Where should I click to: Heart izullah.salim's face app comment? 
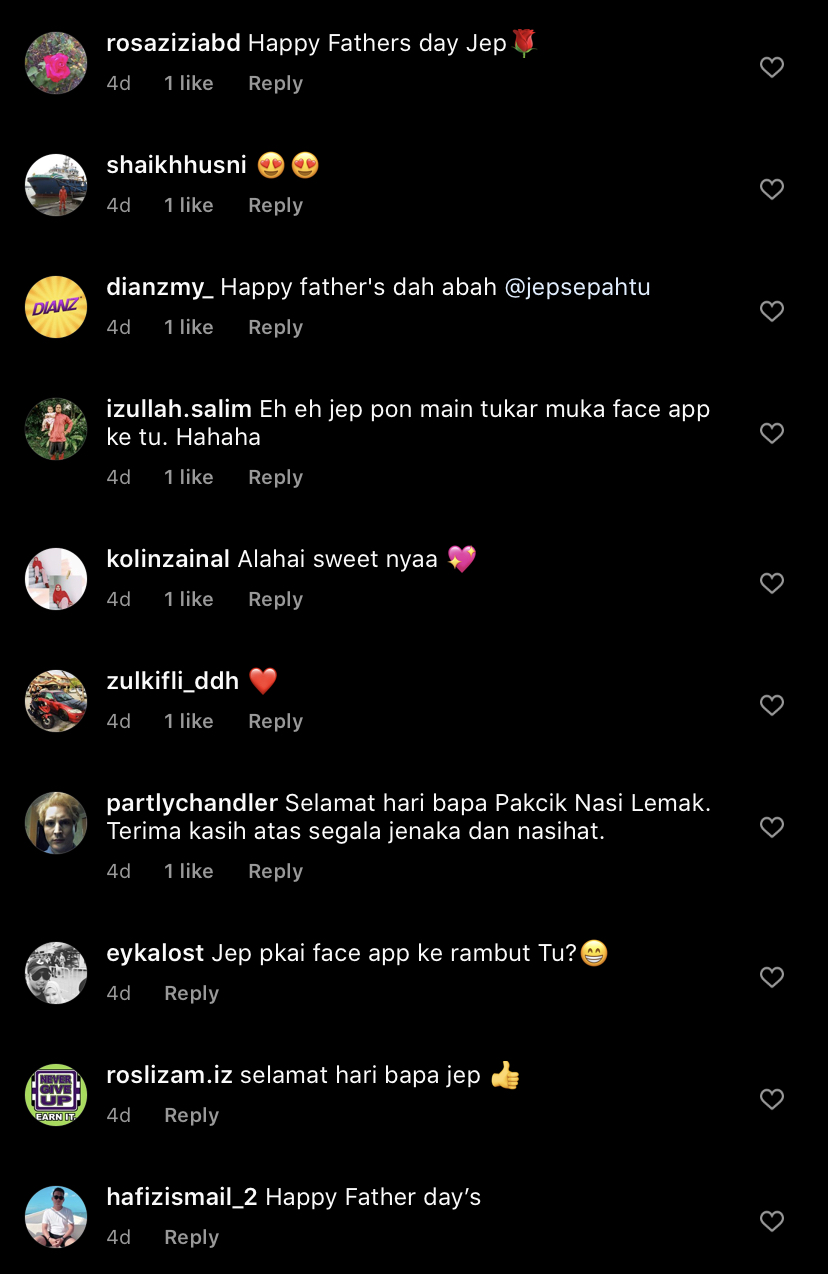(x=772, y=433)
